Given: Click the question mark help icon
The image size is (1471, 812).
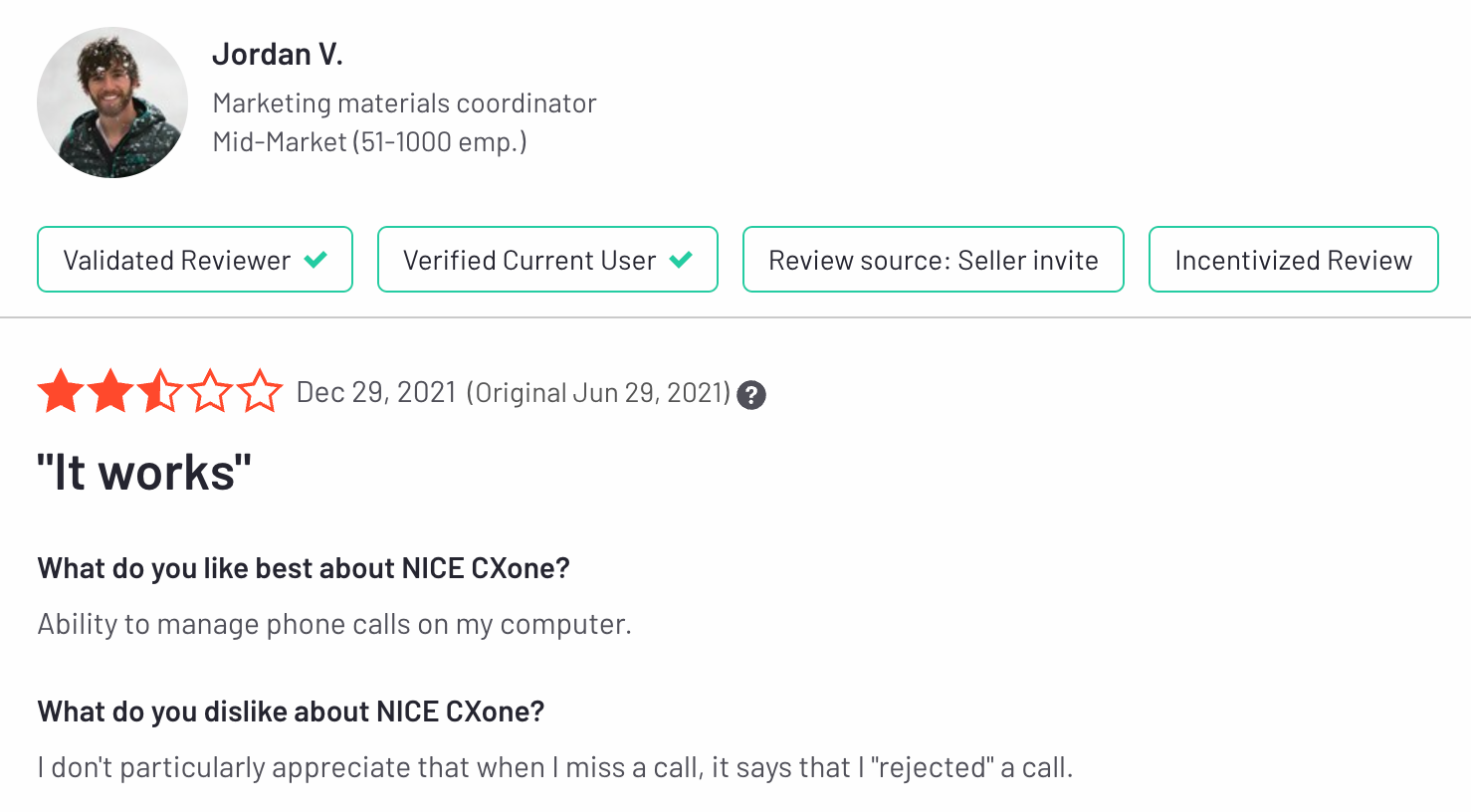Looking at the screenshot, I should (x=751, y=395).
